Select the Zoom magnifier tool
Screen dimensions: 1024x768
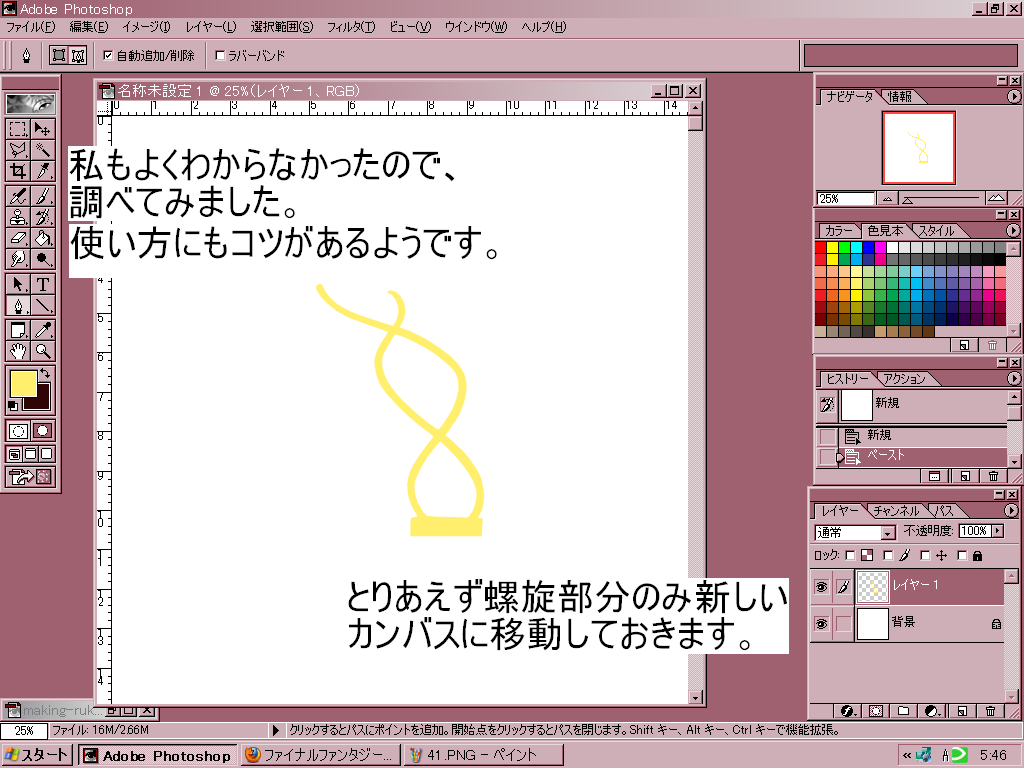tap(43, 351)
